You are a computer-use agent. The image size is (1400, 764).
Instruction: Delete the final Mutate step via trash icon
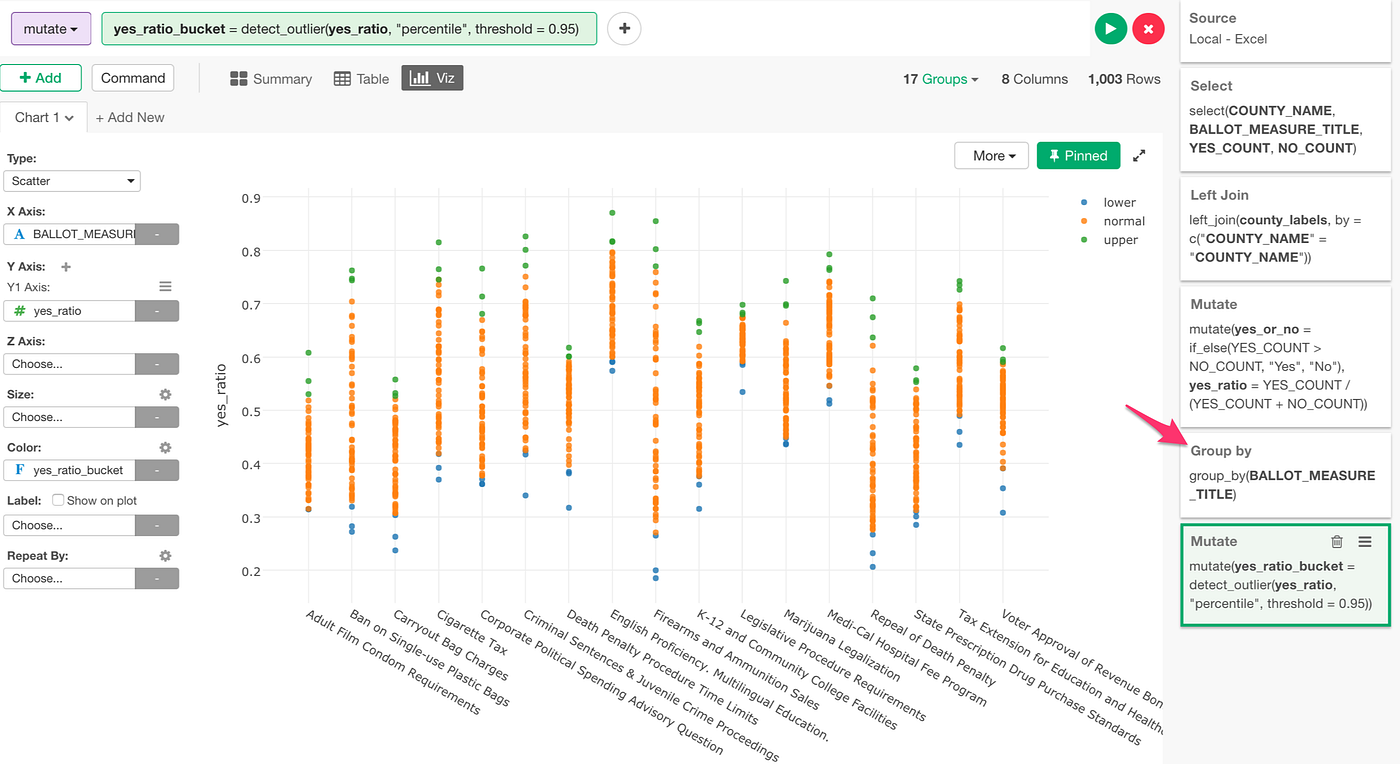coord(1337,541)
